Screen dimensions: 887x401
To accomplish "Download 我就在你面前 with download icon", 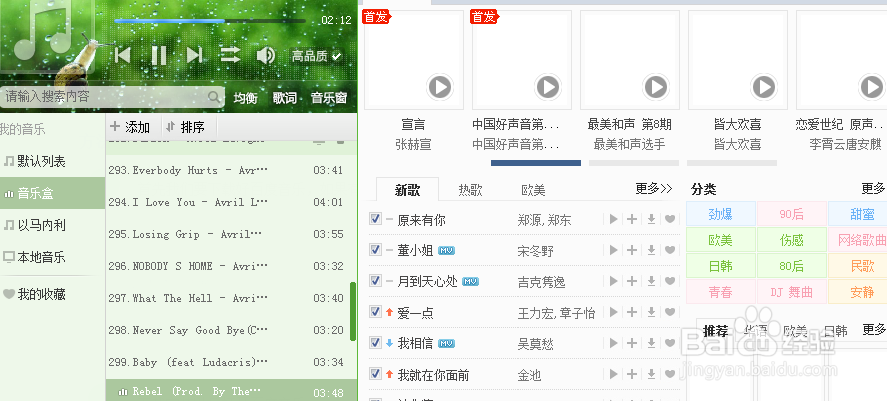I will tap(651, 374).
